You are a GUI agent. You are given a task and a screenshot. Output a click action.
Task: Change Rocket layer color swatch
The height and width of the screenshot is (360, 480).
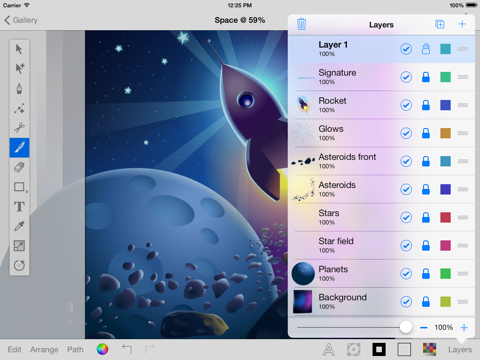[x=445, y=105]
